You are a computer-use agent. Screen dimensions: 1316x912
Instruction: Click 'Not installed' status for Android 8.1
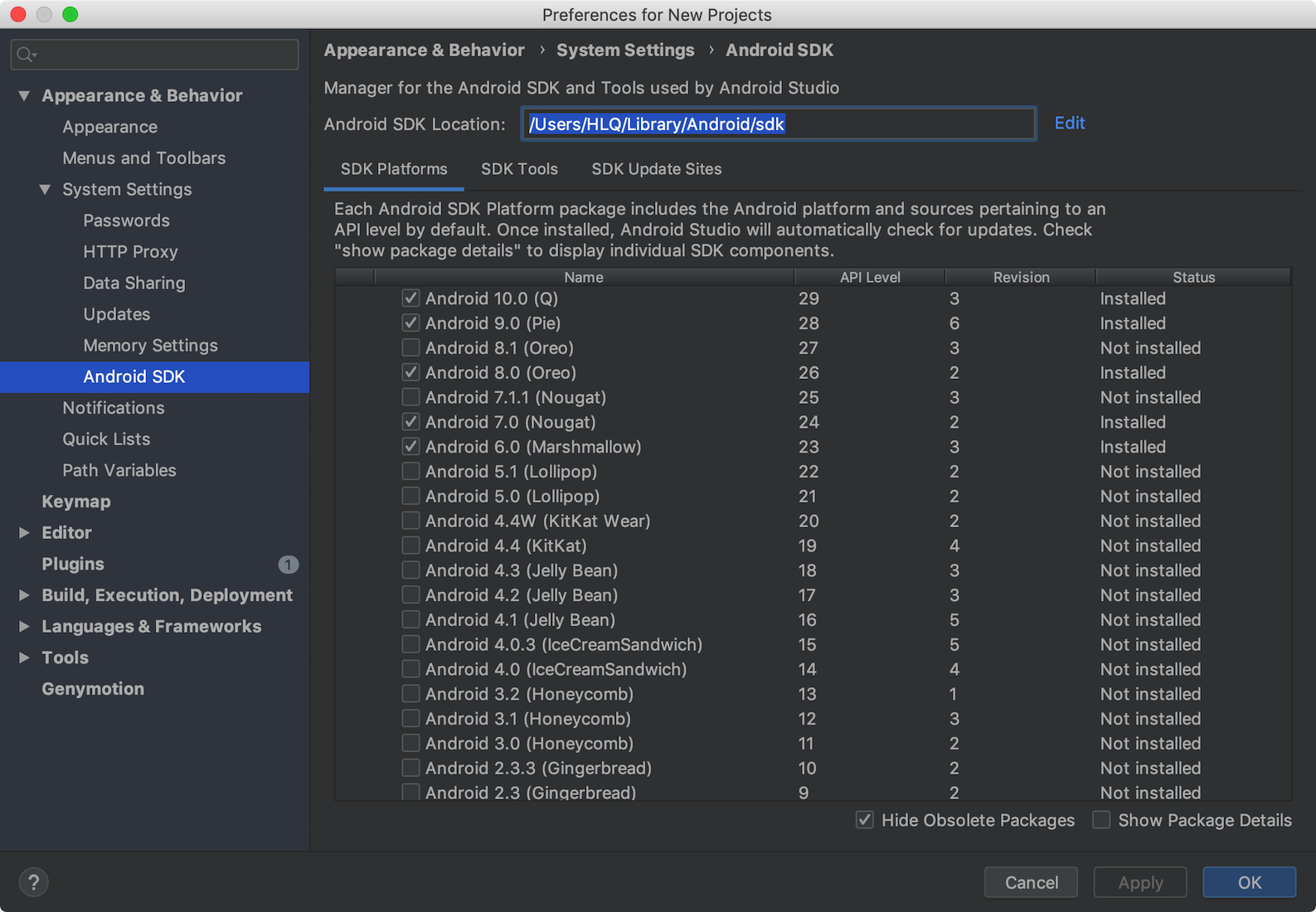(x=1150, y=348)
